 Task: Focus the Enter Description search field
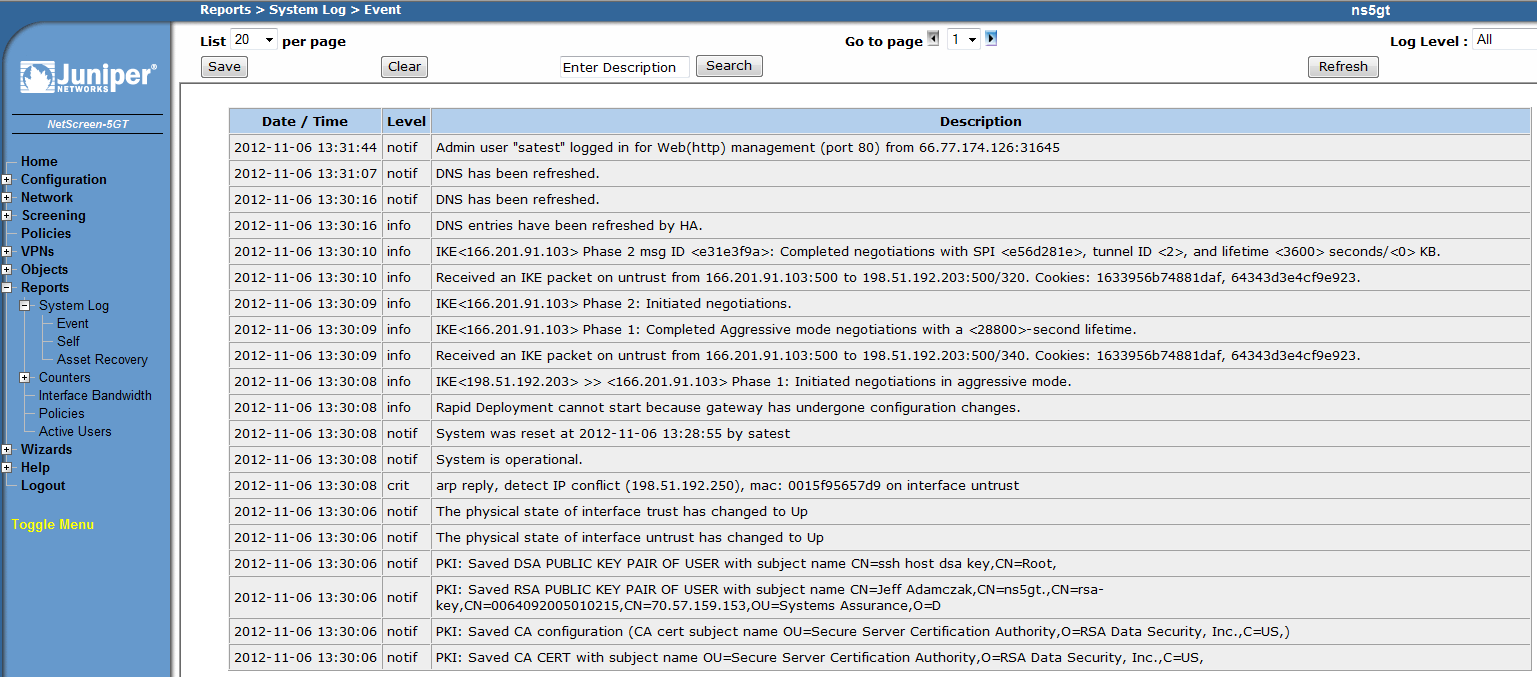[624, 67]
